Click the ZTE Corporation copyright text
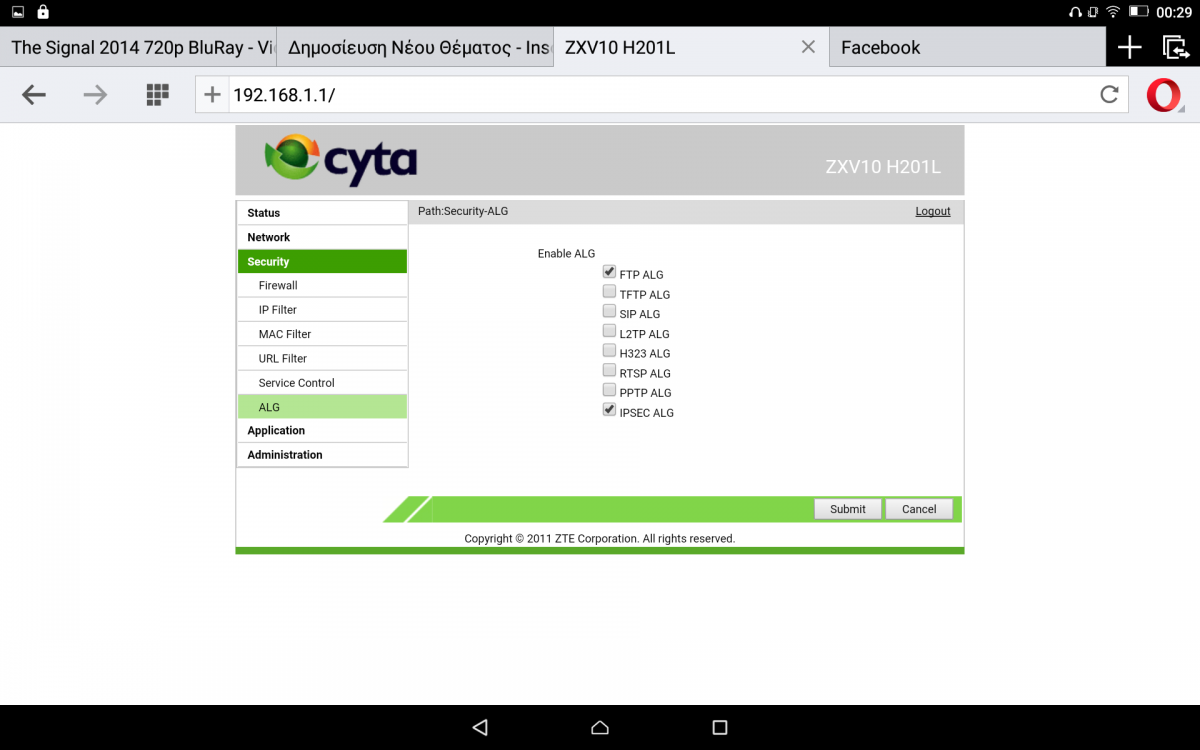This screenshot has width=1200, height=750. pos(600,538)
